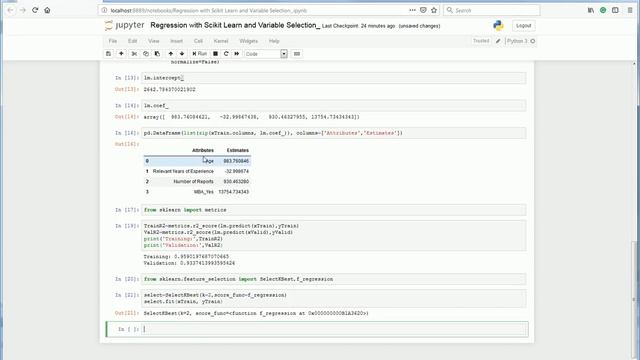Move selected cell up arrow
Viewport: 640px width, 360px height.
pos(171,54)
